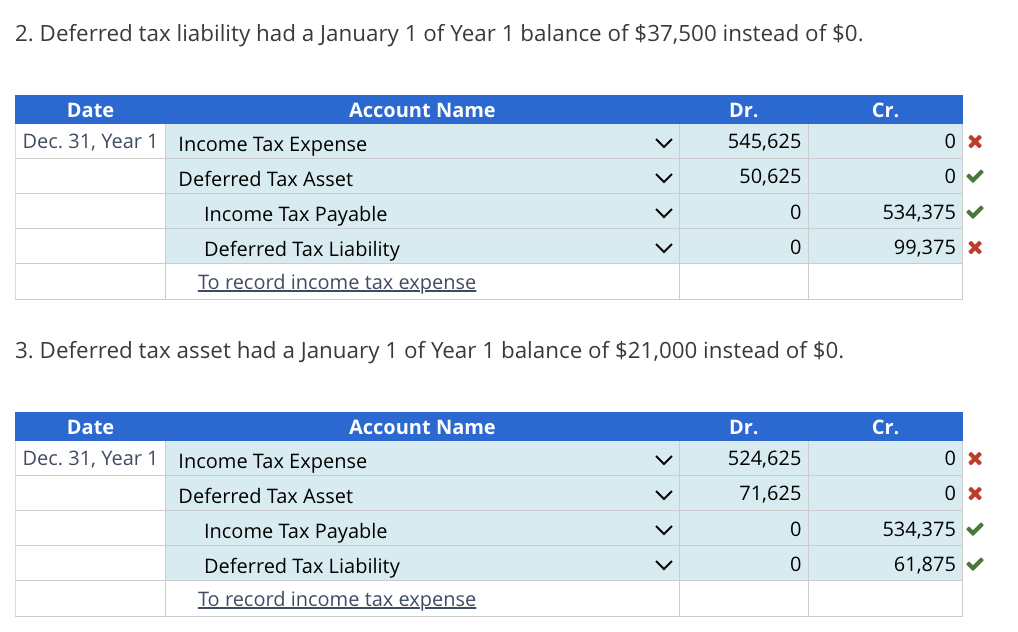1018x632 pixels.
Task: Open Deferred Tax Asset dropdown in table 3
Action: 660,496
